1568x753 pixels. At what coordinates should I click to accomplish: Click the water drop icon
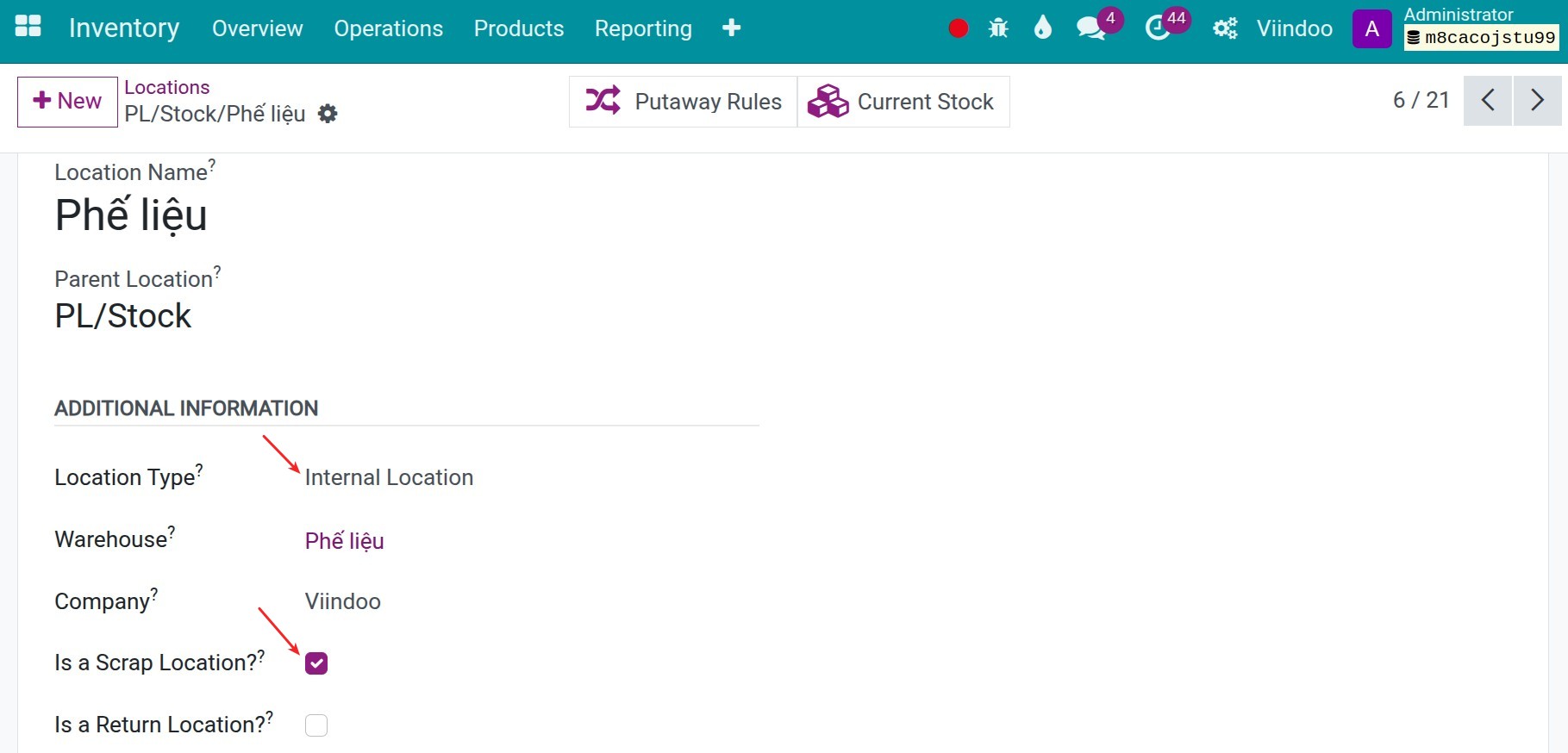[x=1043, y=28]
